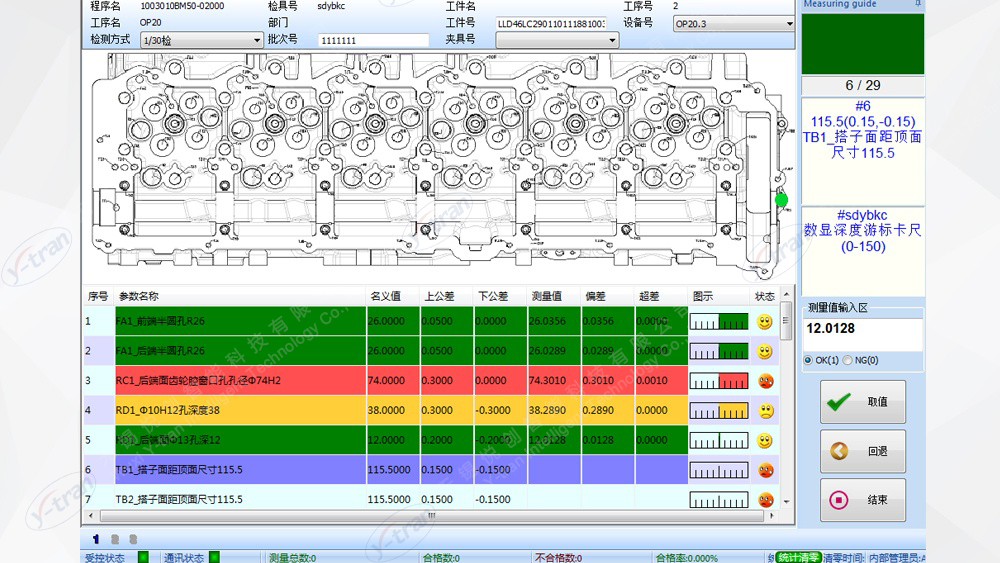Click the sad yellow face in row 4
1000x563 pixels.
(765, 411)
